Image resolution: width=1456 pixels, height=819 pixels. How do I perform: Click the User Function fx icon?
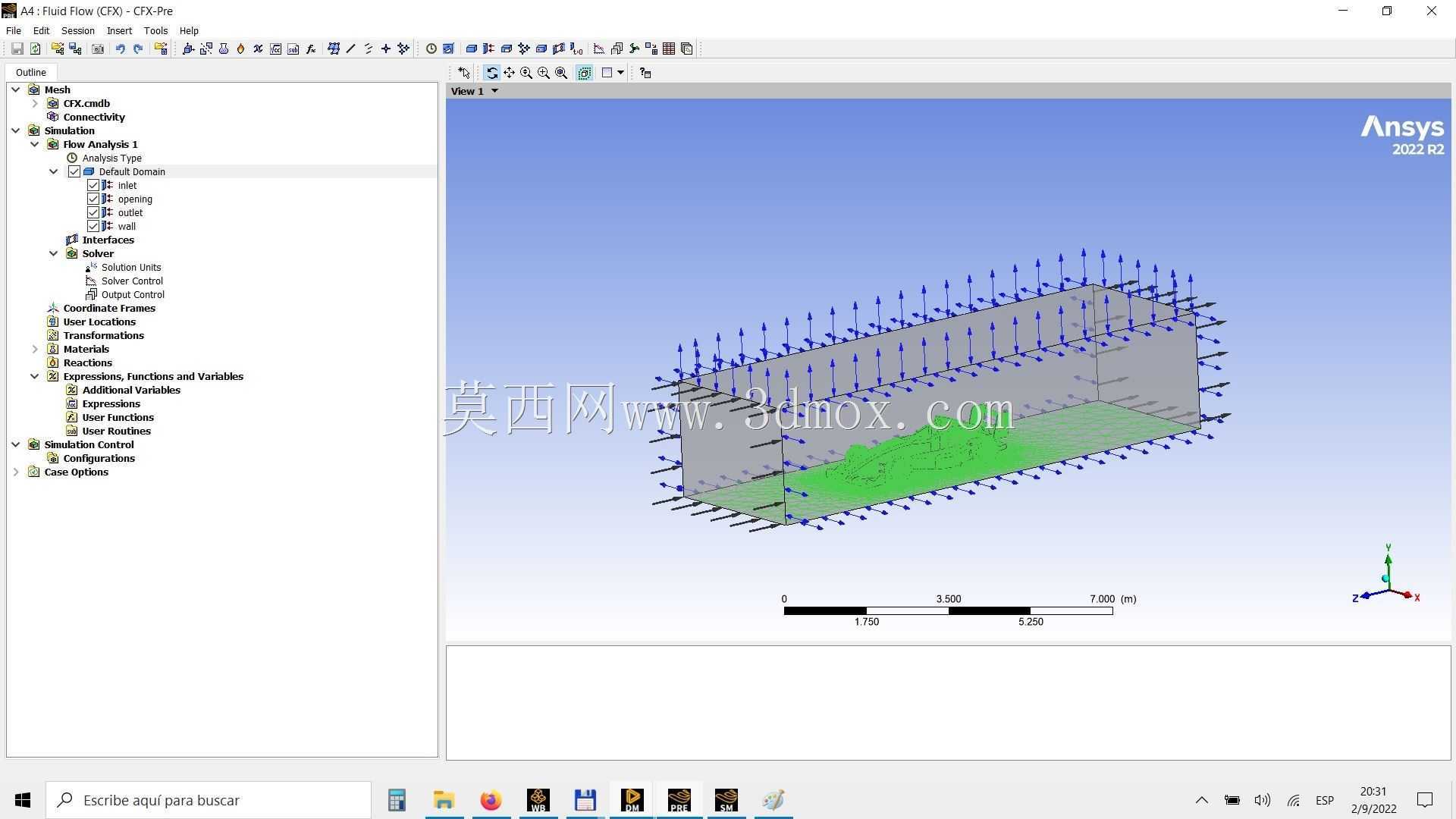pos(311,49)
